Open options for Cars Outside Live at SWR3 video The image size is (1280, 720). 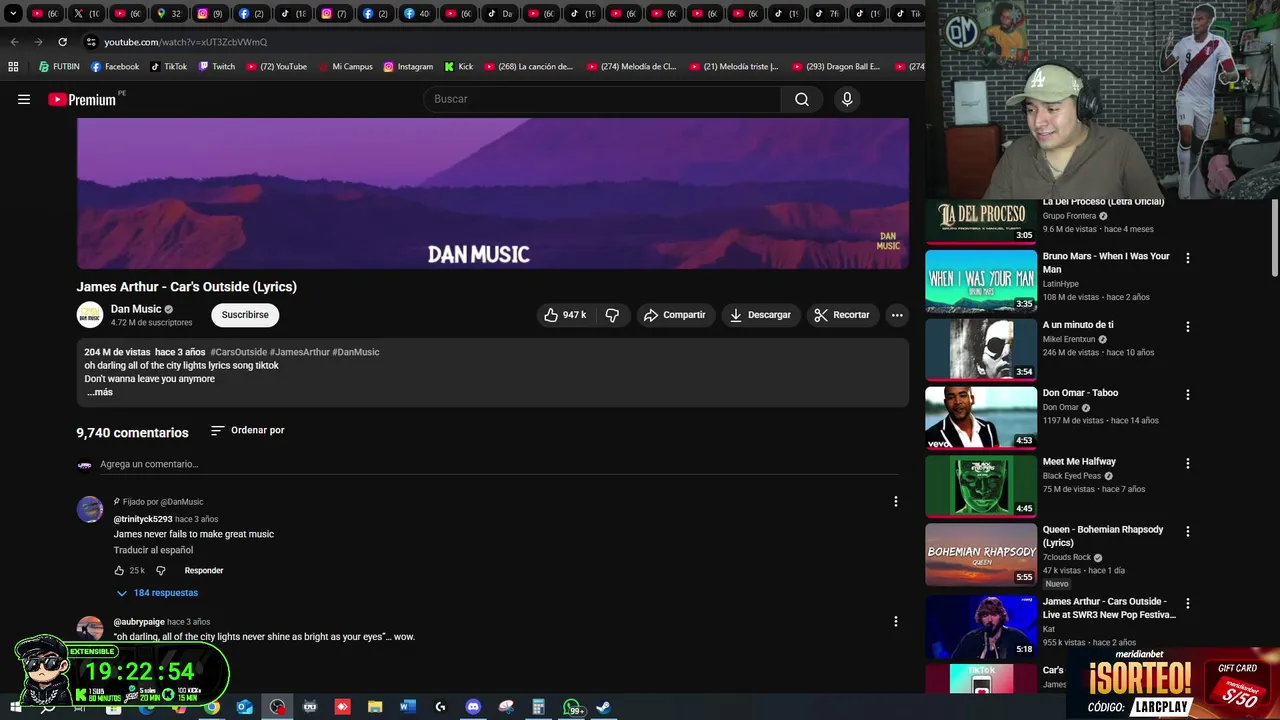(x=1188, y=604)
